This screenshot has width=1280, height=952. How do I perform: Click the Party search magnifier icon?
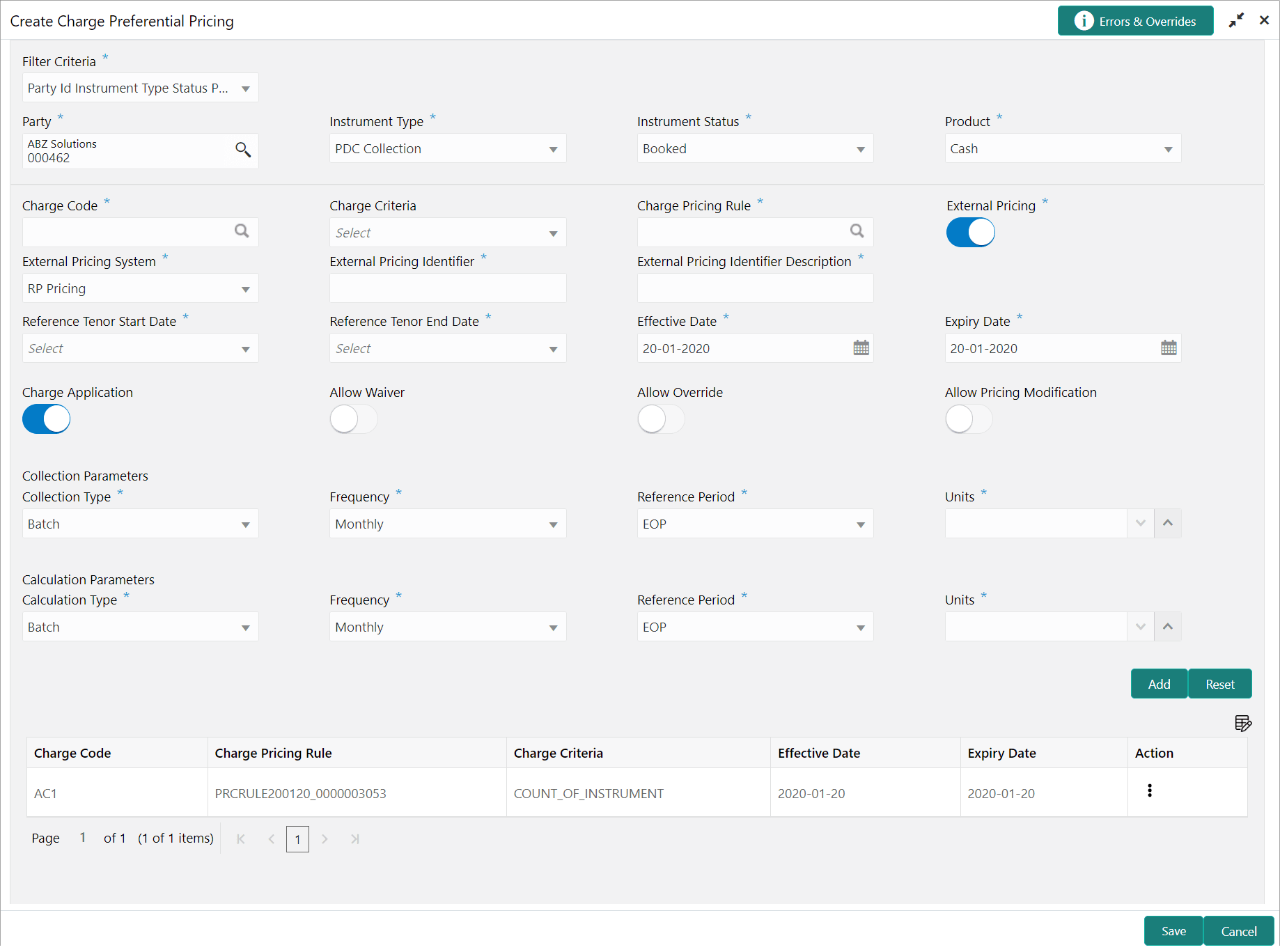click(242, 150)
